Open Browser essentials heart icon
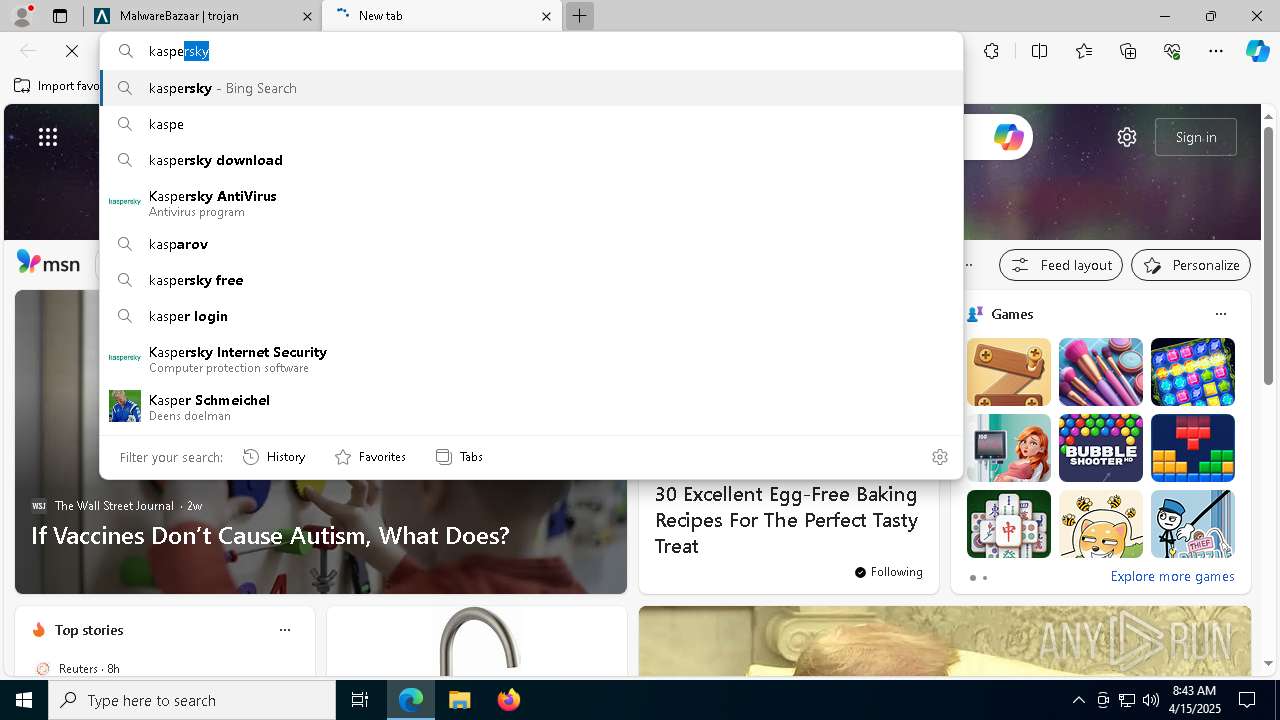Screen dimensions: 1280x720 (1172, 51)
